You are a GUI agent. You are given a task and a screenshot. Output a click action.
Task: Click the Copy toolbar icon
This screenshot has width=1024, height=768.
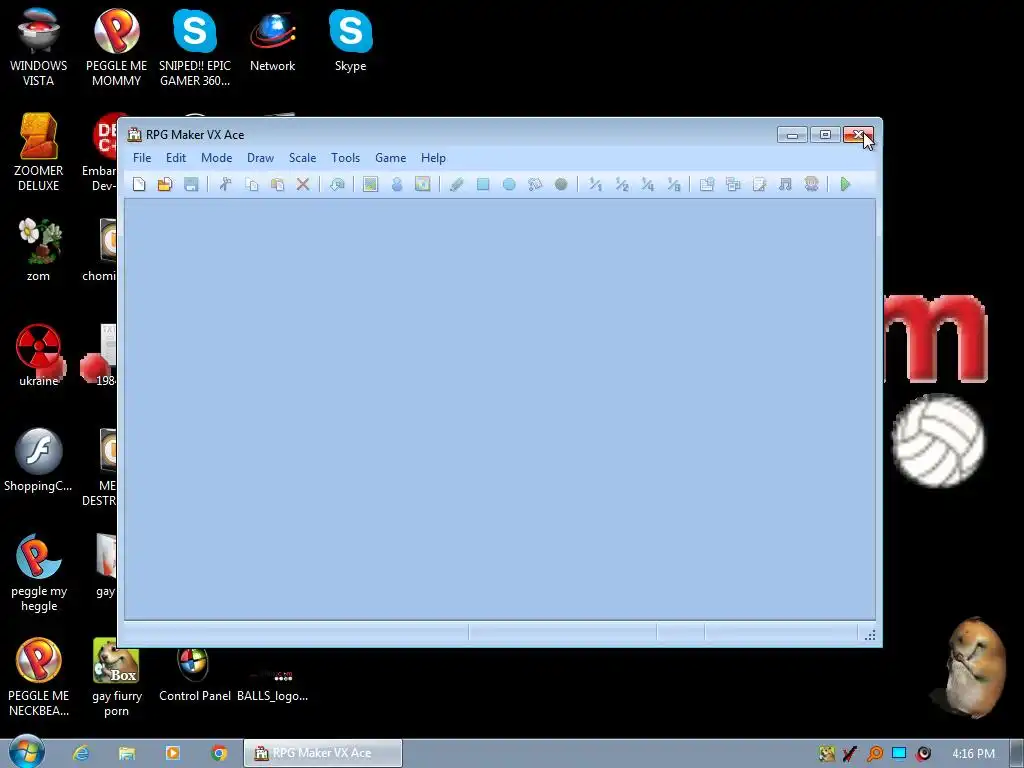tap(251, 184)
